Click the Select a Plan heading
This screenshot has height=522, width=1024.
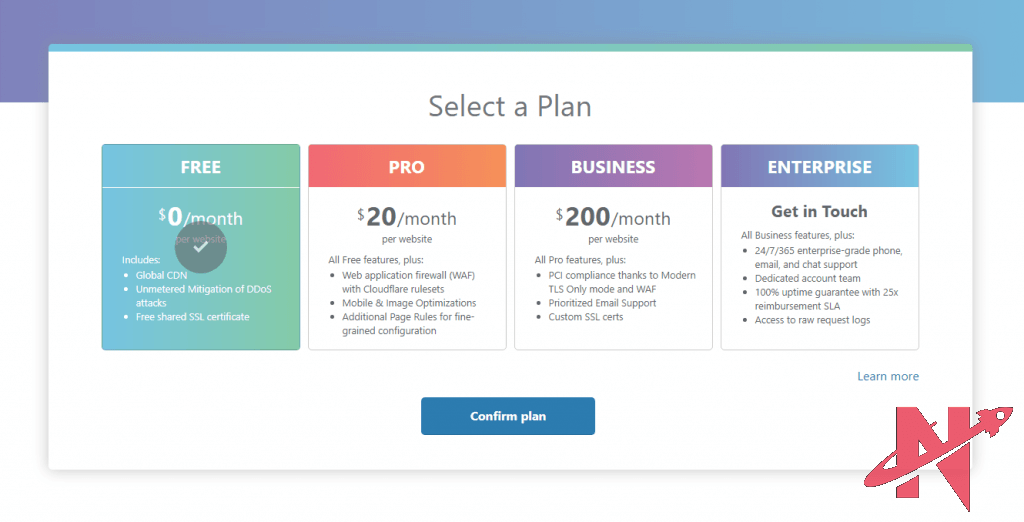(x=510, y=105)
